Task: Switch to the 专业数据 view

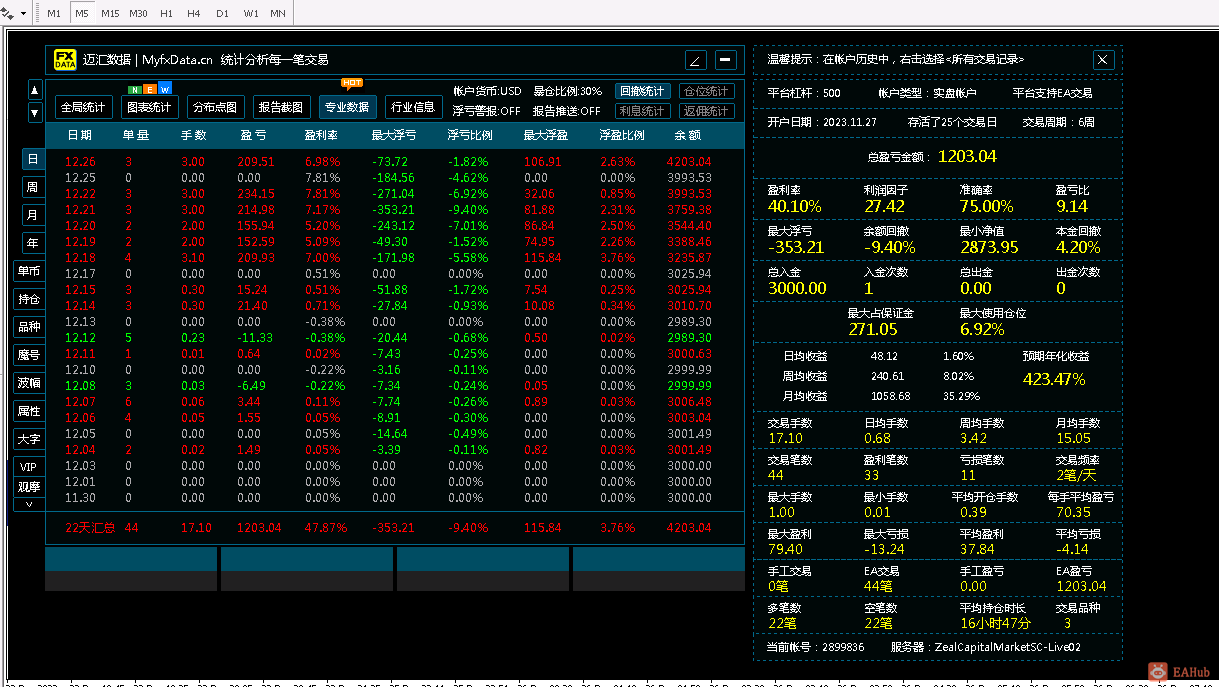Action: coord(347,107)
